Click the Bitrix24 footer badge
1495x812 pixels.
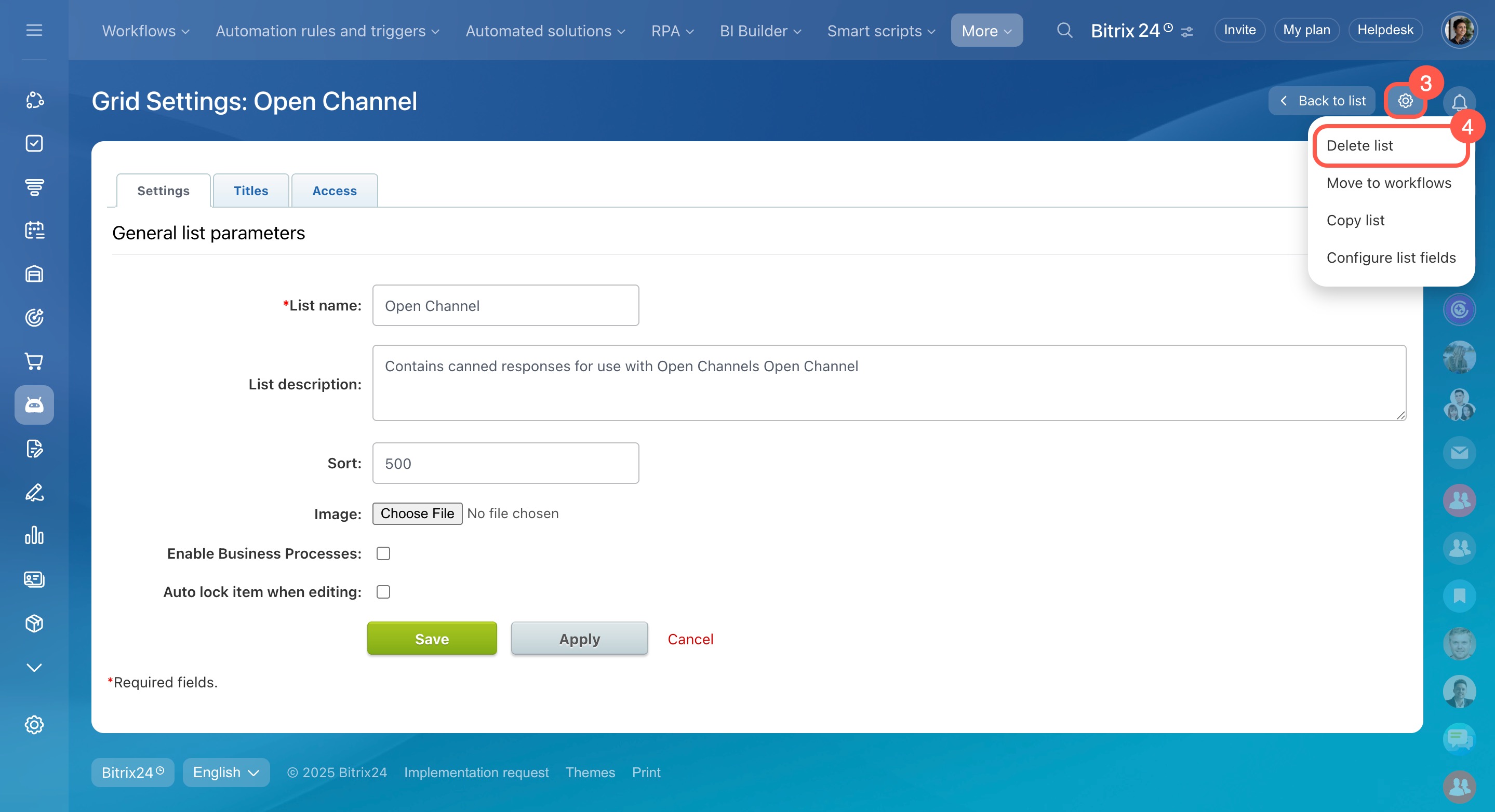coord(132,772)
